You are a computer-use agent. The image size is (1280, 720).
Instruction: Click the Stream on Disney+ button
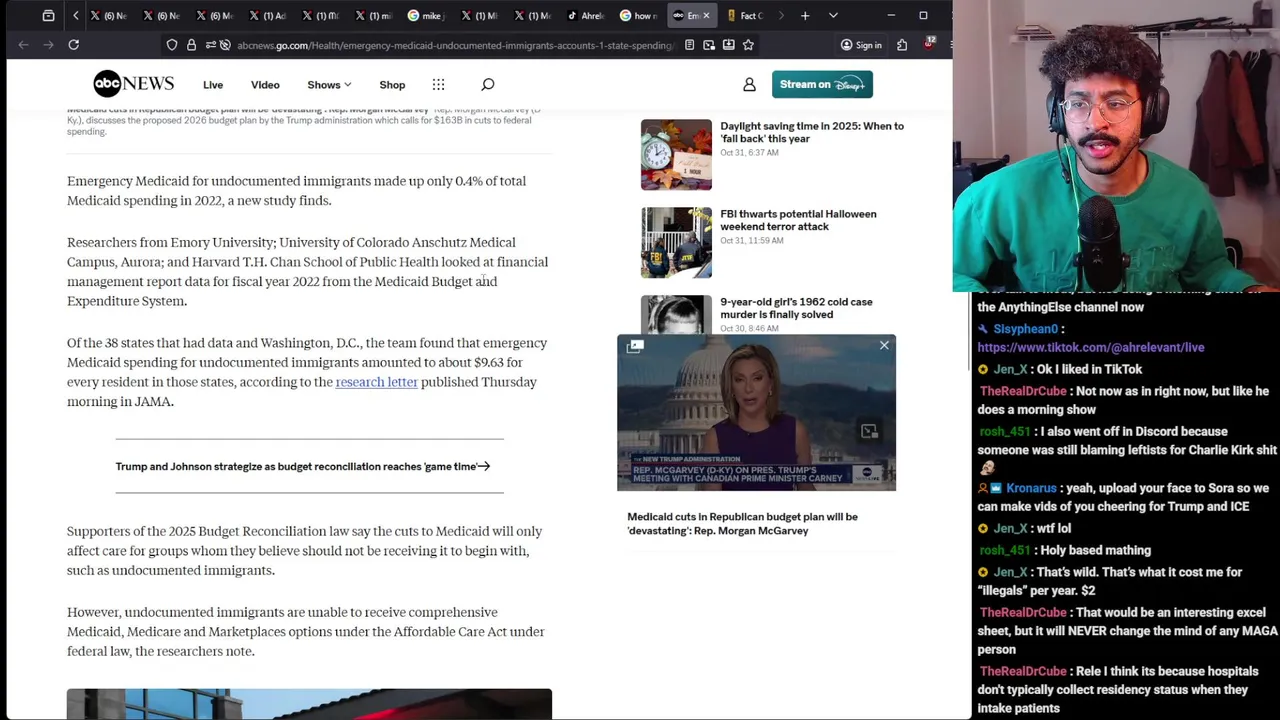coord(822,84)
